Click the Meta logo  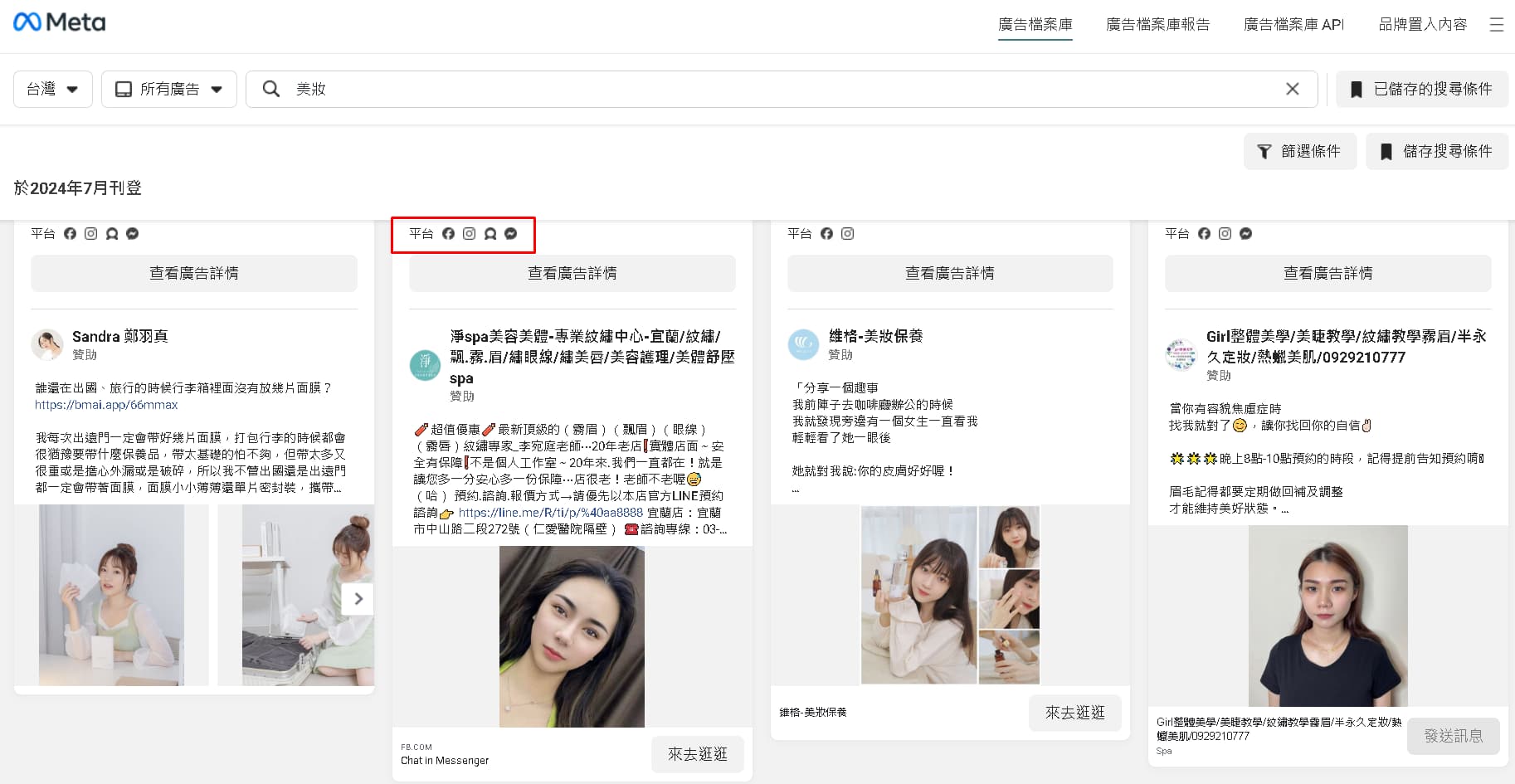[x=60, y=22]
